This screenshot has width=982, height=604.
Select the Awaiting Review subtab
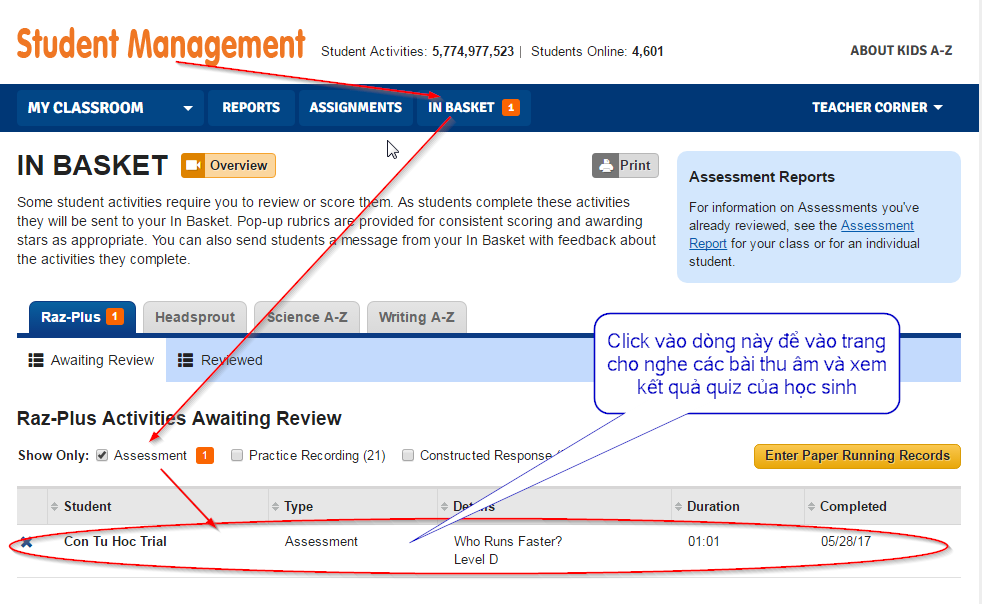click(91, 360)
